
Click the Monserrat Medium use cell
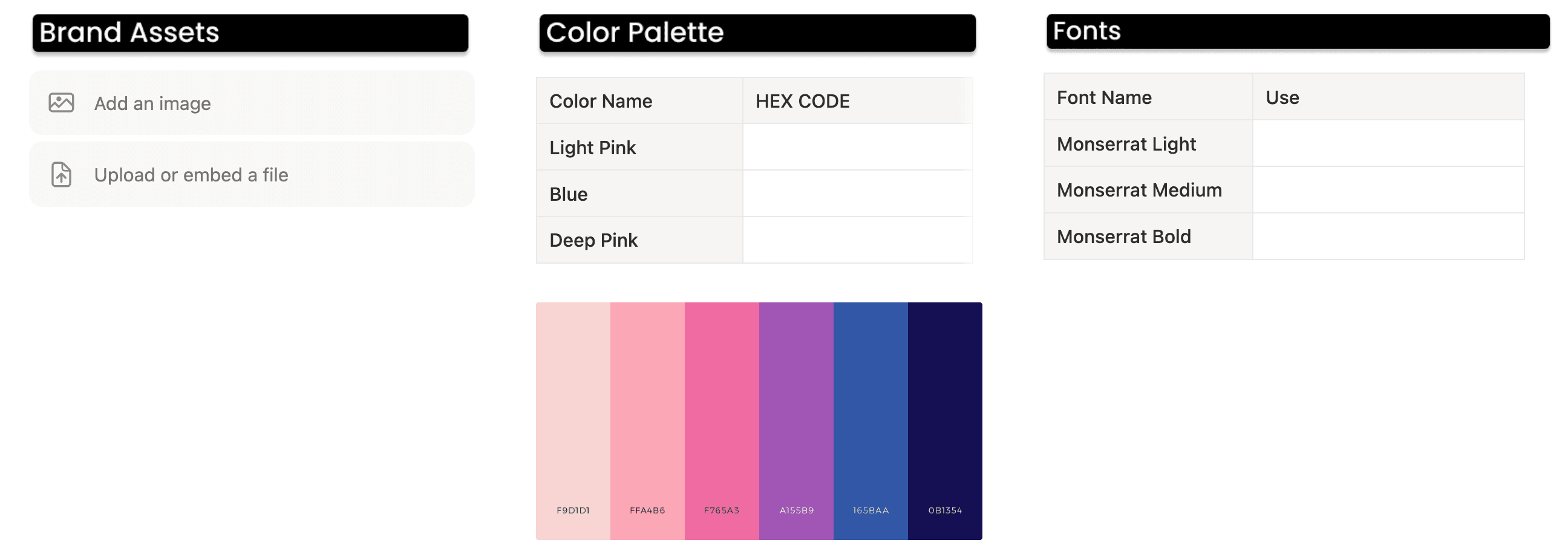tap(1387, 190)
